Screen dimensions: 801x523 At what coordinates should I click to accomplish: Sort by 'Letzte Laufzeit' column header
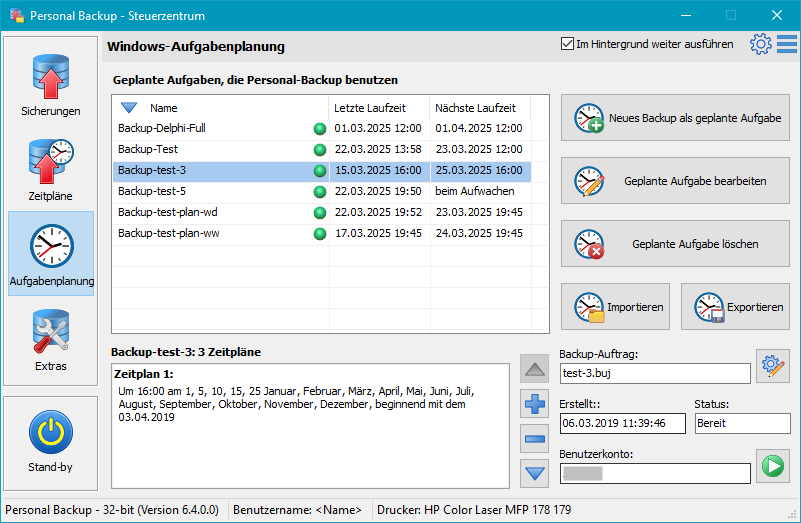(380, 108)
